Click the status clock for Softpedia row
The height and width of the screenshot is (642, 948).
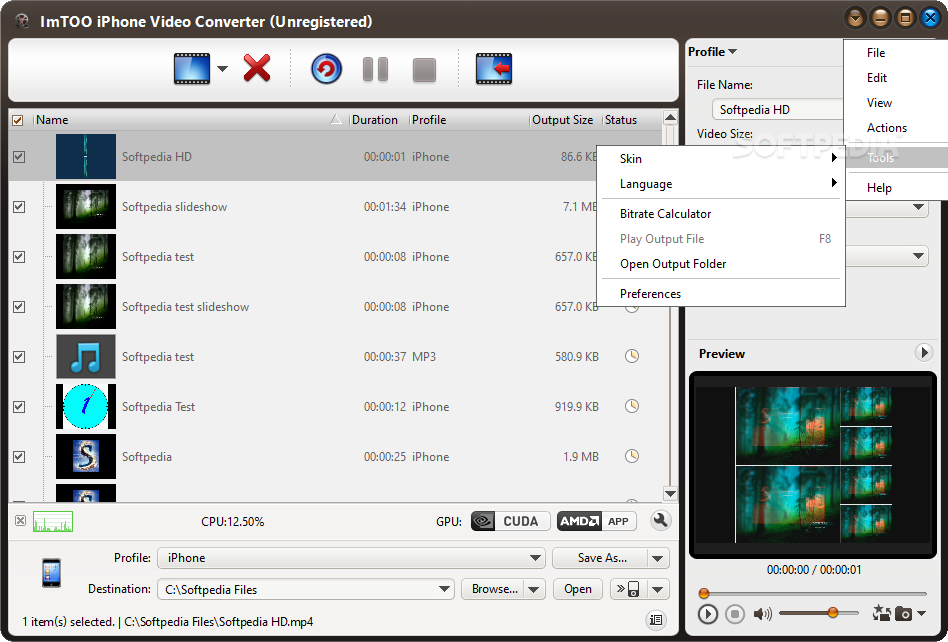632,456
